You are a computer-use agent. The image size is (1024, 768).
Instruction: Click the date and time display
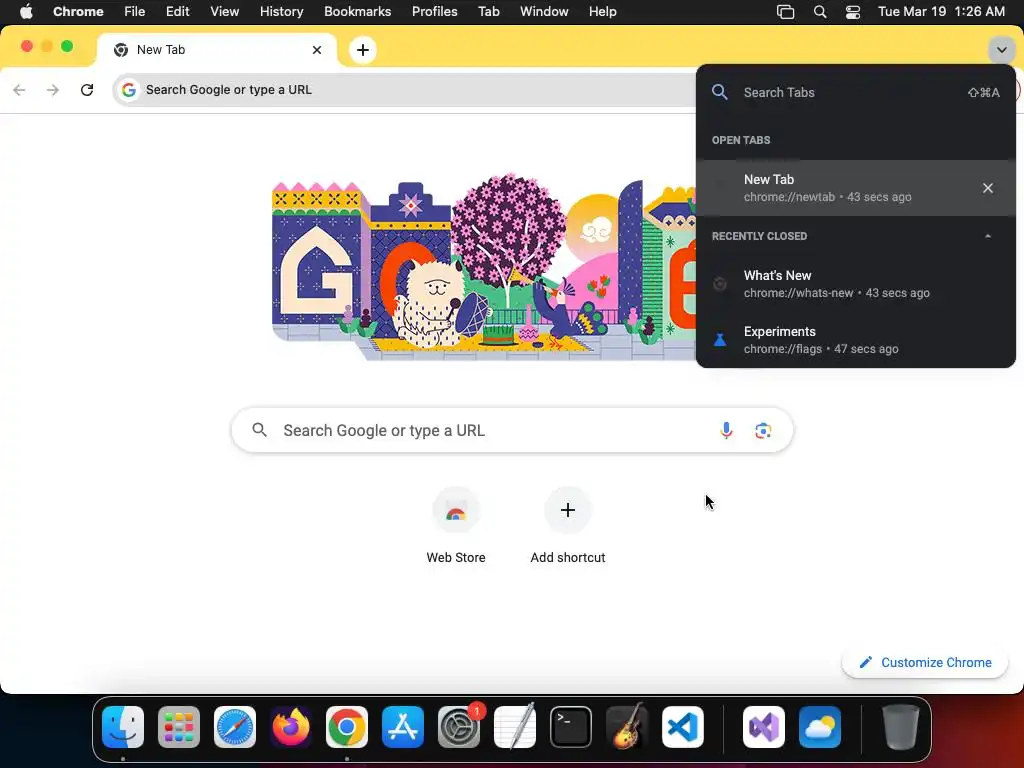point(941,12)
